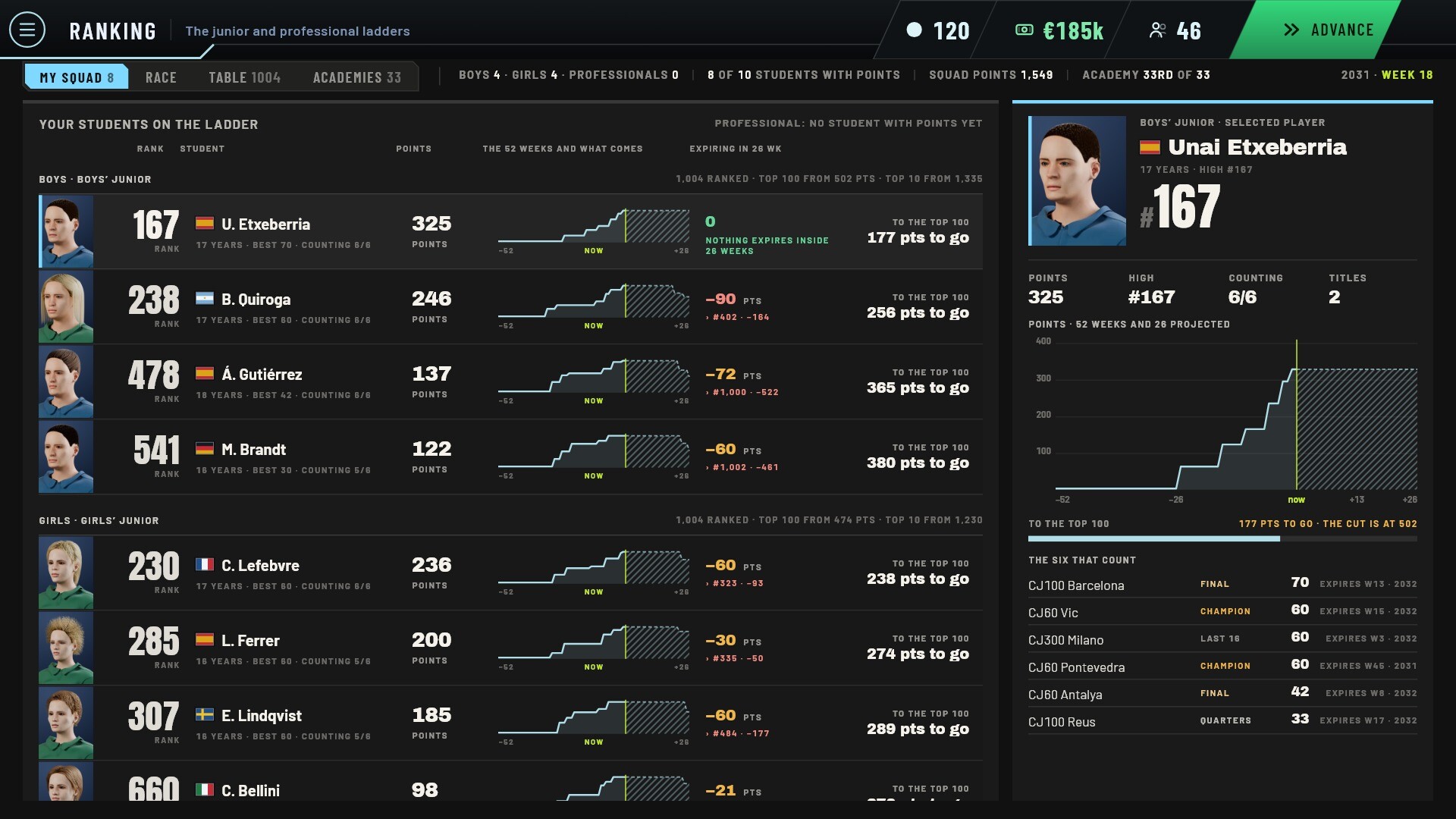The height and width of the screenshot is (819, 1456).
Task: Open the Race tab
Action: [x=161, y=77]
